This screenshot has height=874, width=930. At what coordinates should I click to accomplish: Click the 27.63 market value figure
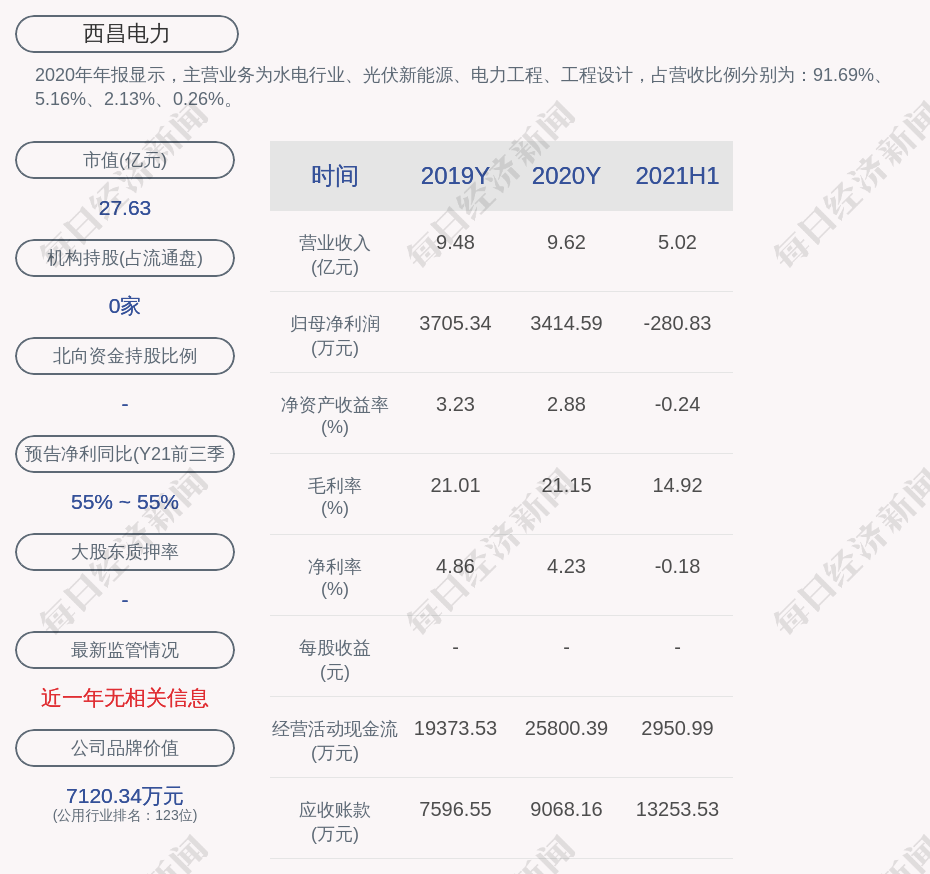[x=125, y=208]
